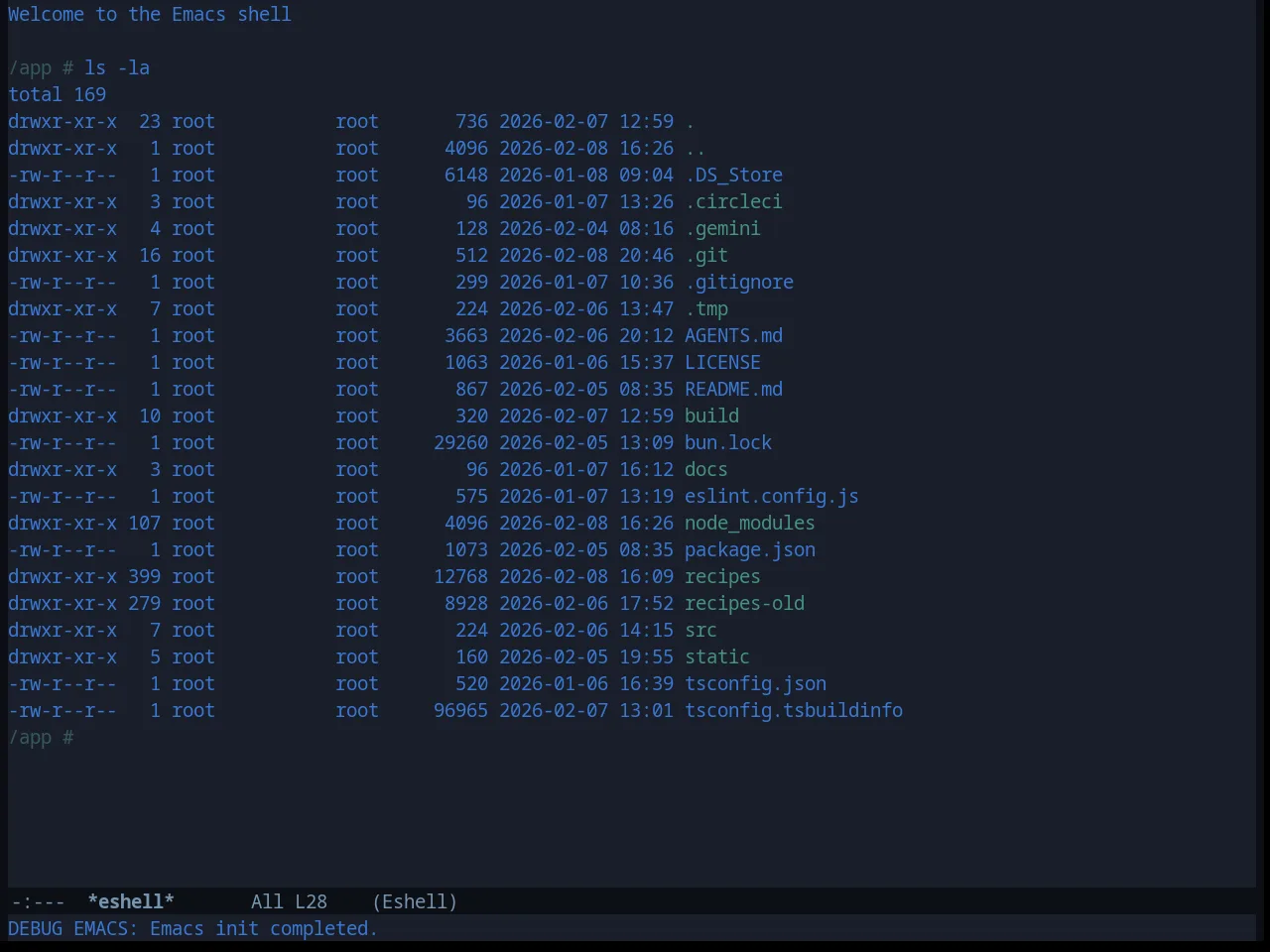The image size is (1270, 952).
Task: Click the 'total 169' output line
Action: point(57,94)
